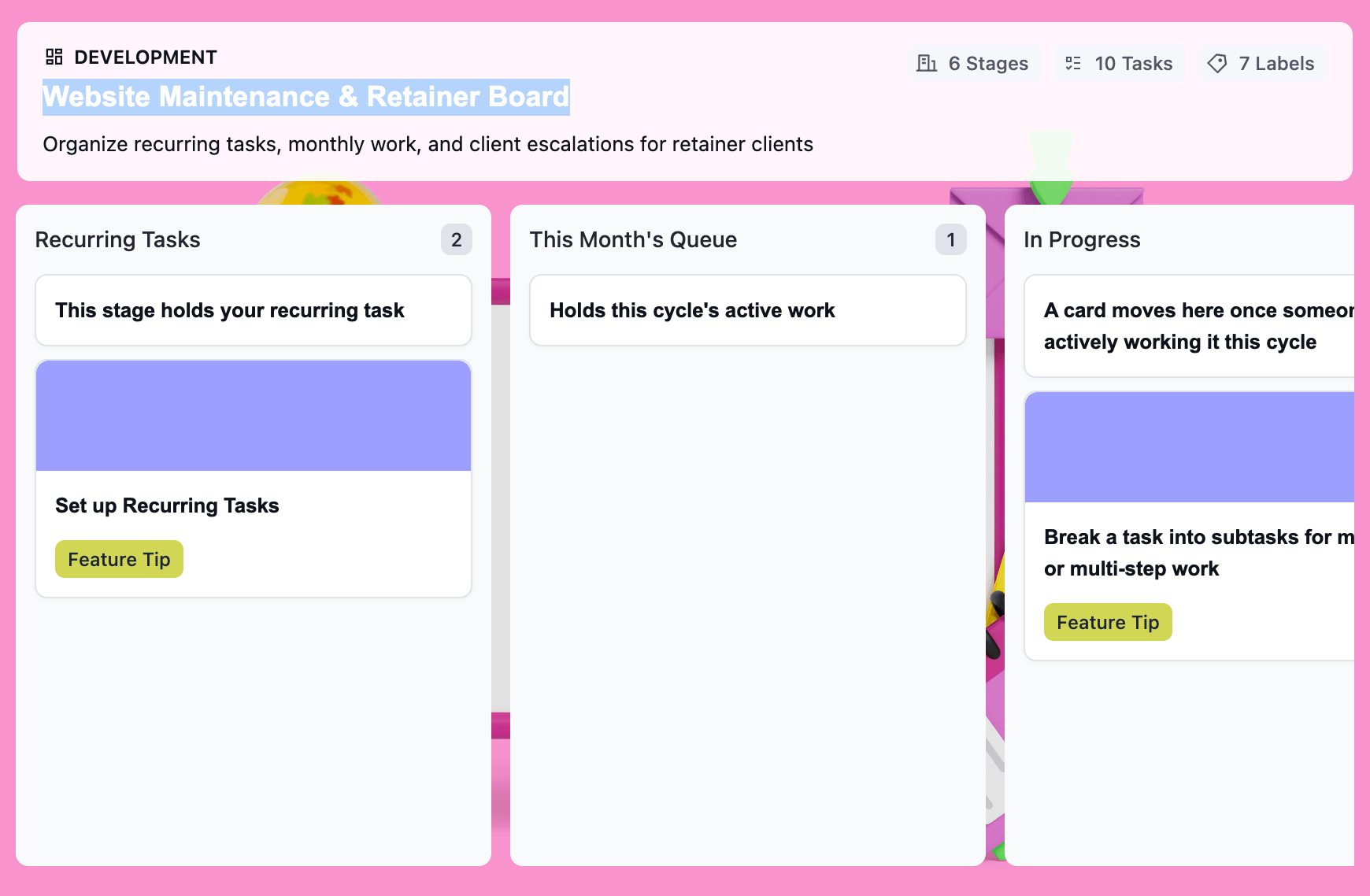Screen dimensions: 1370x896
Task: Click the board description about retainer clients
Action: 428,144
